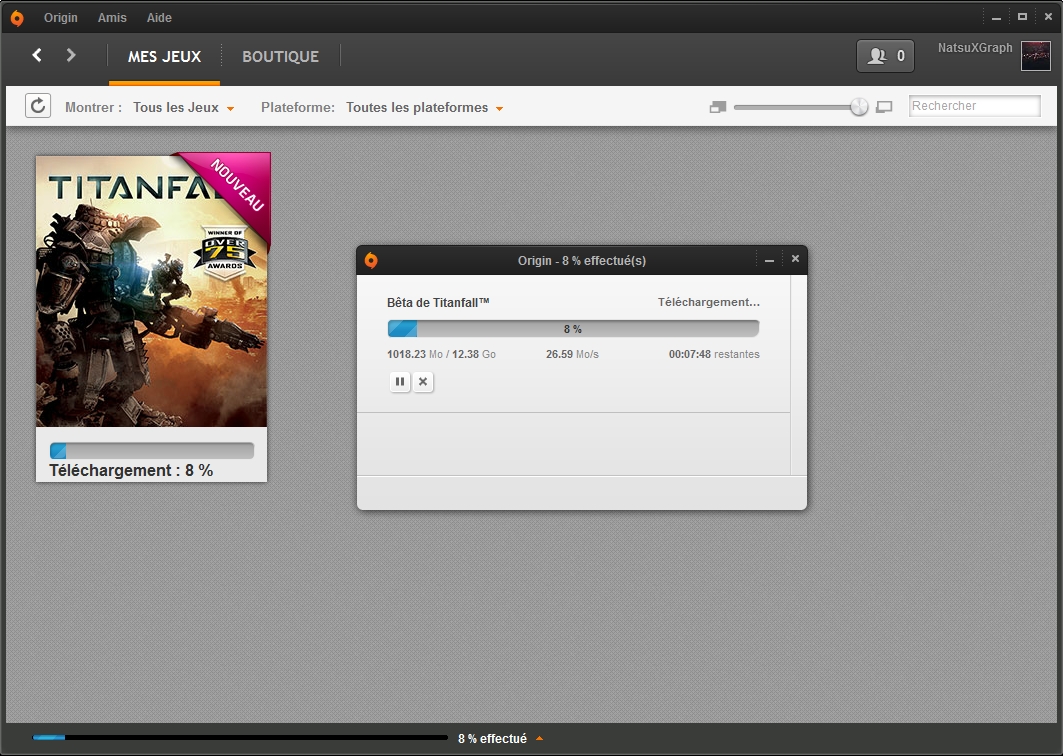
Task: Open the Amis menu
Action: click(x=112, y=18)
